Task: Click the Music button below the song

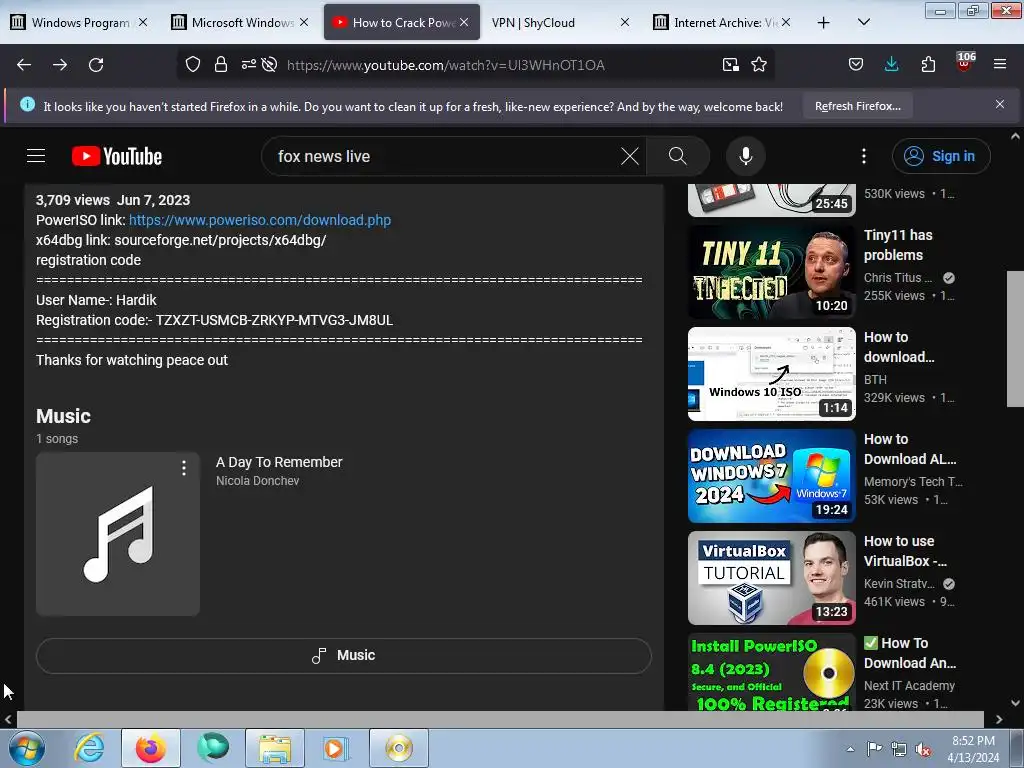Action: tap(344, 655)
